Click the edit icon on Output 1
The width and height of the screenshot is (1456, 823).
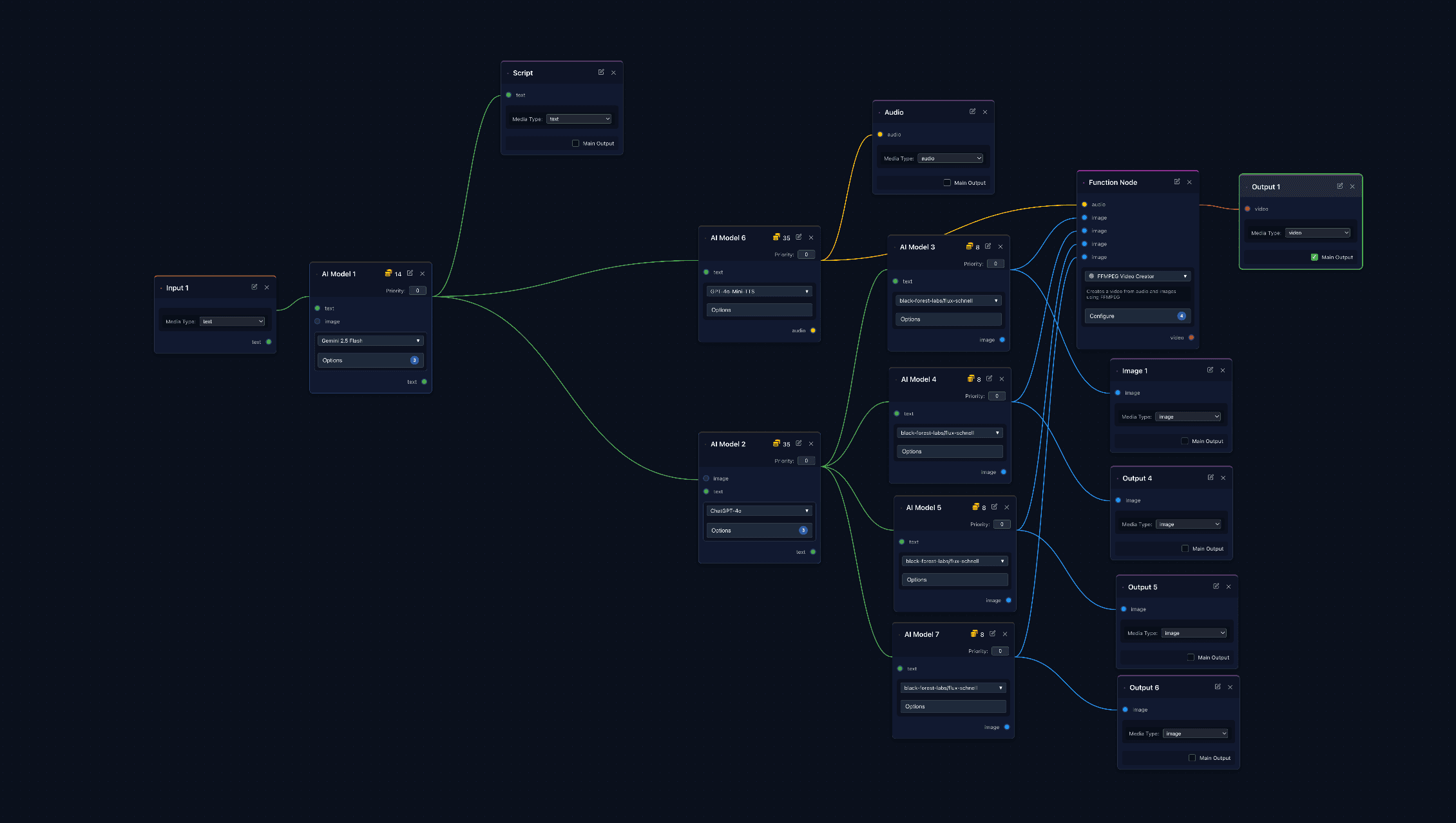coord(1340,186)
